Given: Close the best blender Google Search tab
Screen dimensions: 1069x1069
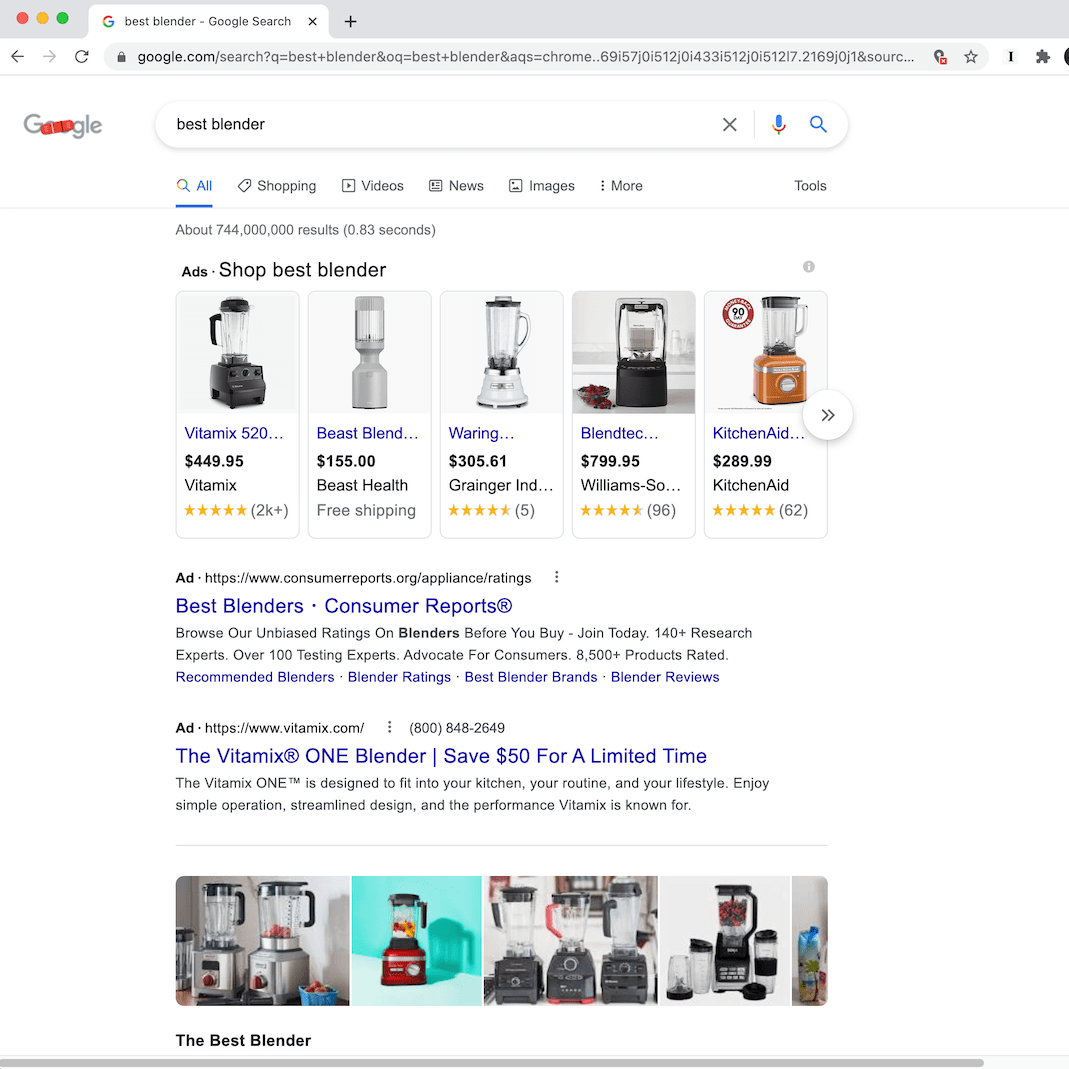Looking at the screenshot, I should click(312, 22).
